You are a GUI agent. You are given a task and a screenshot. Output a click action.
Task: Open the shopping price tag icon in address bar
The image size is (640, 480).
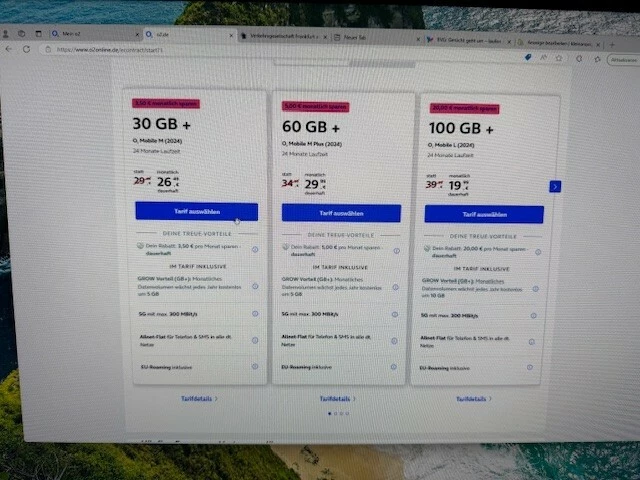pyautogui.click(x=528, y=57)
